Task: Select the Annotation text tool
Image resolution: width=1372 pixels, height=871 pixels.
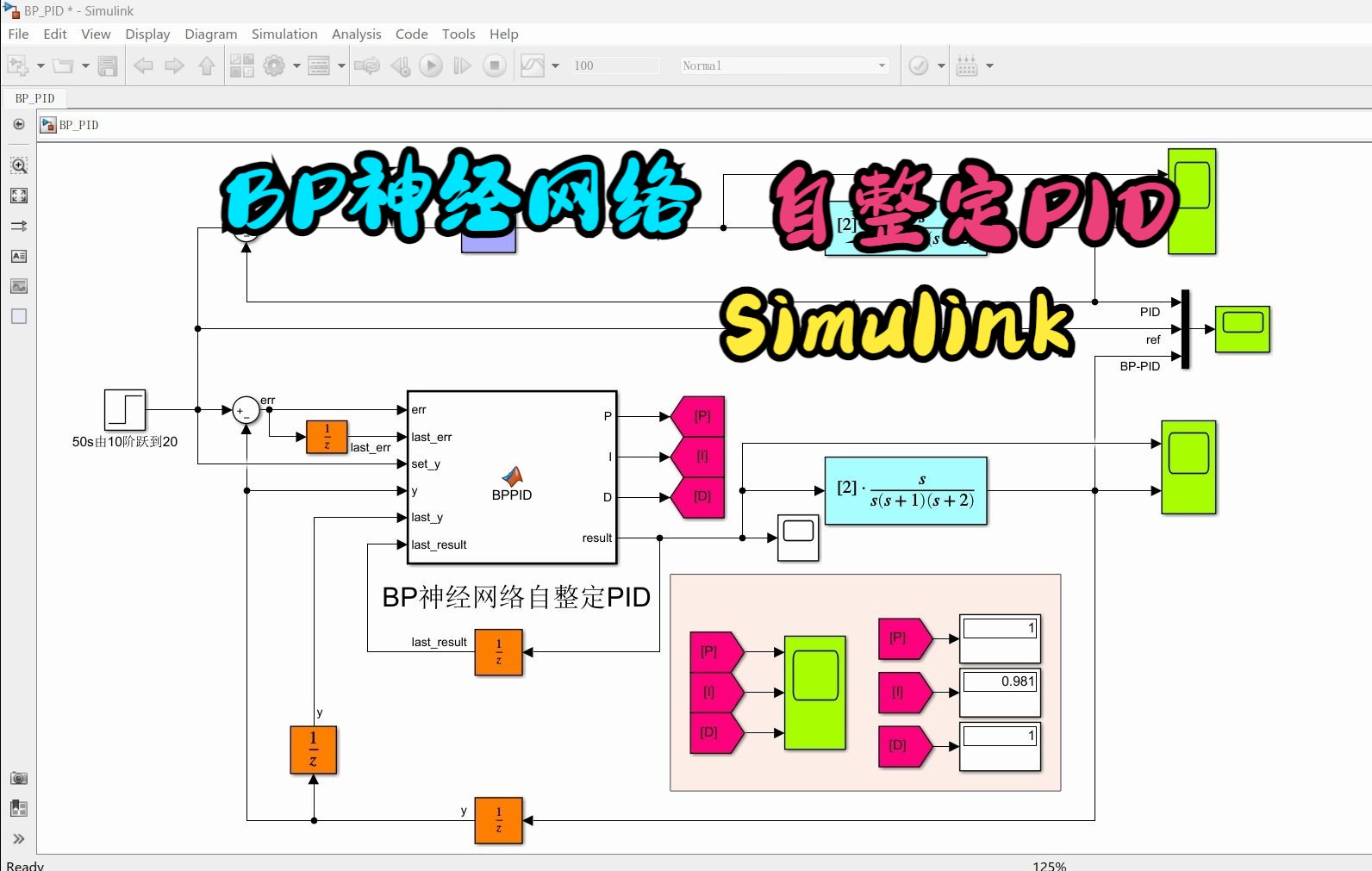Action: click(19, 256)
